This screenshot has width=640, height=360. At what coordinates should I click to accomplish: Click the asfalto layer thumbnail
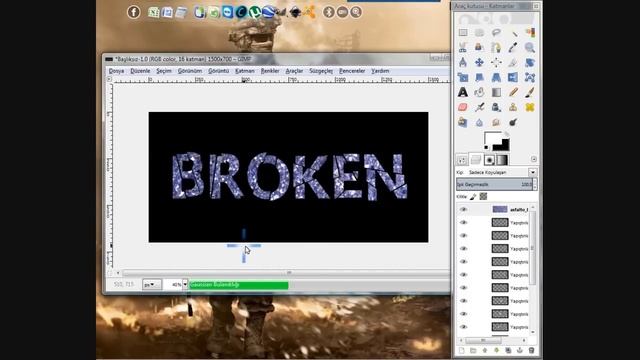(500, 209)
